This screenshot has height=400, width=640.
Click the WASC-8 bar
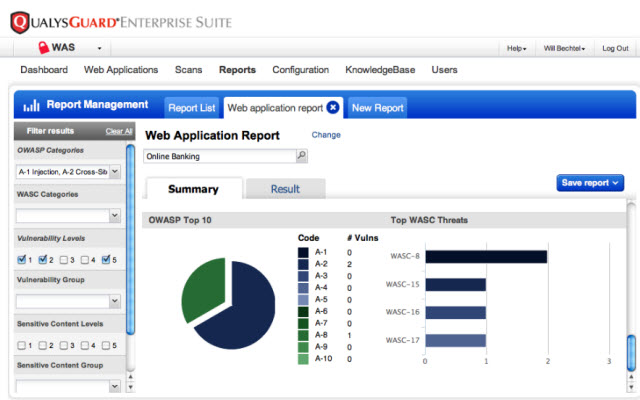(486, 257)
